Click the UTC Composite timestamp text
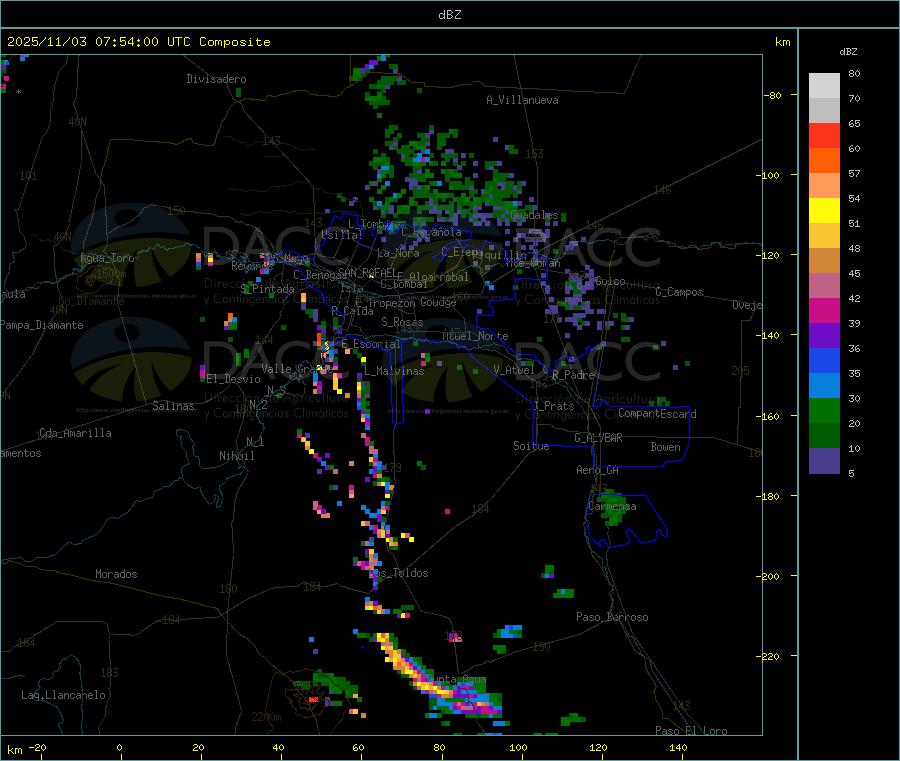900x761 pixels. pos(139,42)
